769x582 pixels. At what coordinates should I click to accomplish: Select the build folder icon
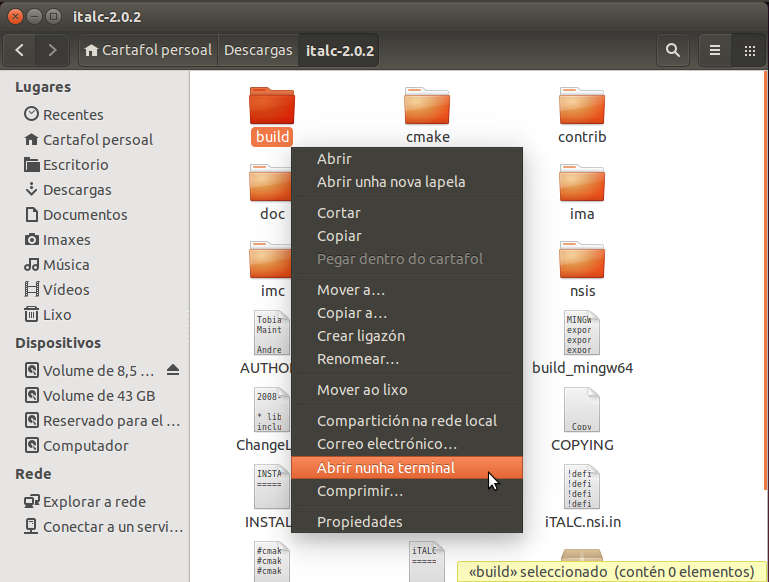click(x=272, y=106)
